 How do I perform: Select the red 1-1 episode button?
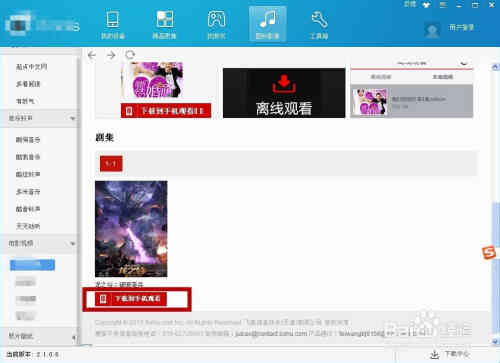[x=111, y=164]
